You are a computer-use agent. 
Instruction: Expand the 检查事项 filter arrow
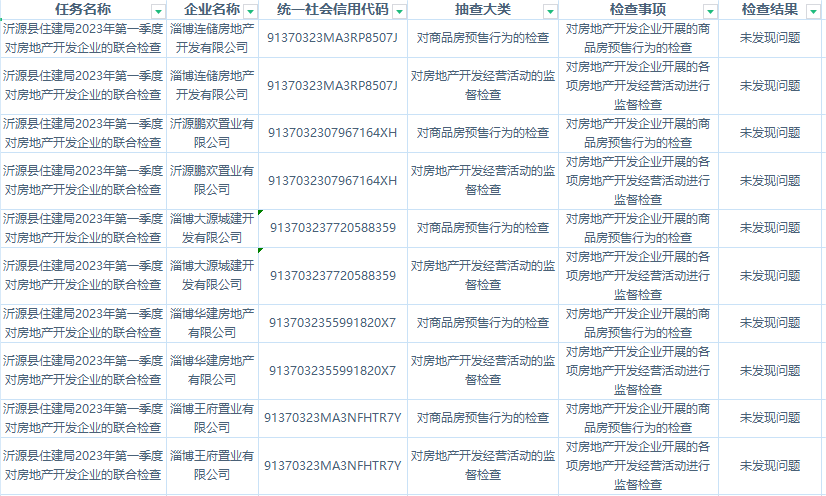710,11
